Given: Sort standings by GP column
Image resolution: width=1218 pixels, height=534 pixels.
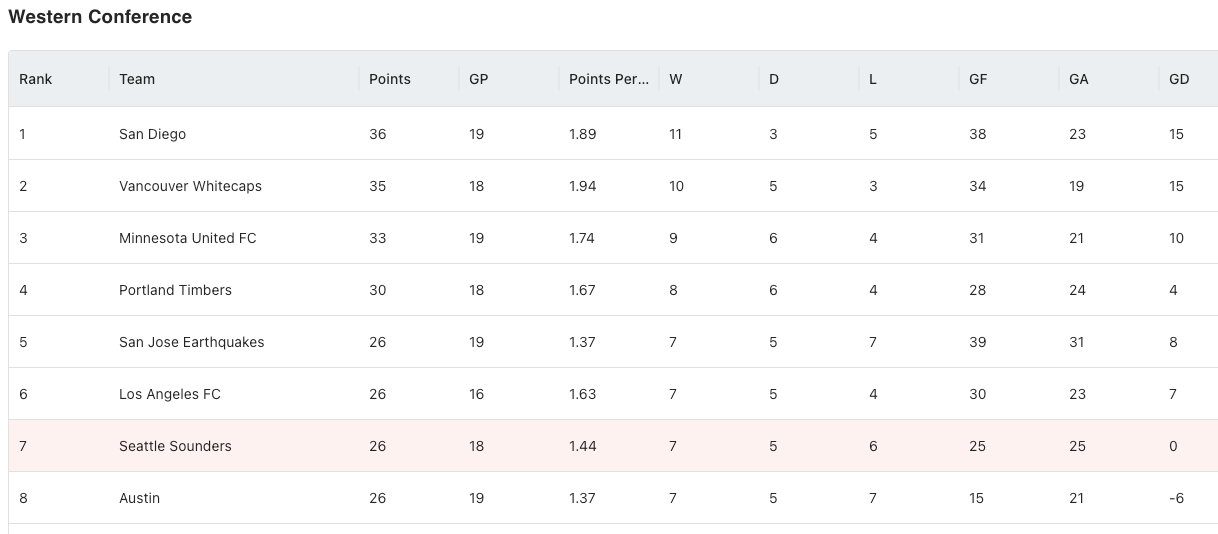Looking at the screenshot, I should tap(509, 79).
